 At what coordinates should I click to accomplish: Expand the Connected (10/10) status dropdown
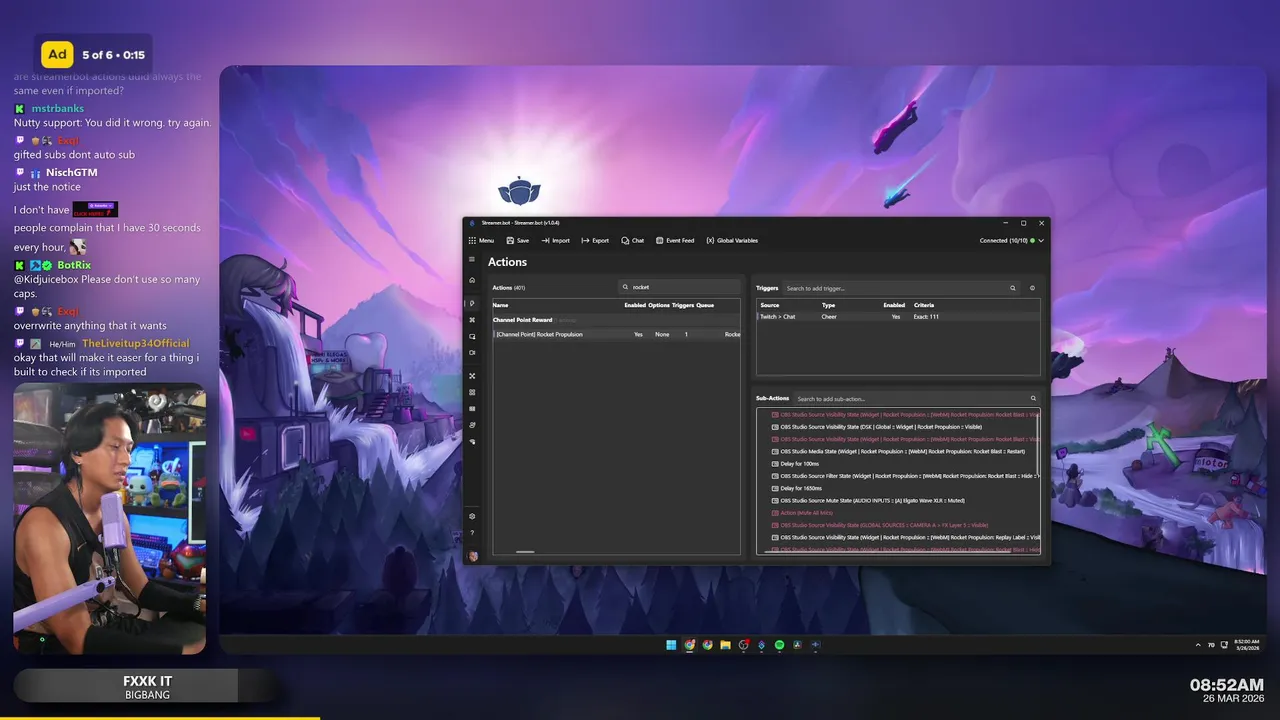click(1012, 240)
